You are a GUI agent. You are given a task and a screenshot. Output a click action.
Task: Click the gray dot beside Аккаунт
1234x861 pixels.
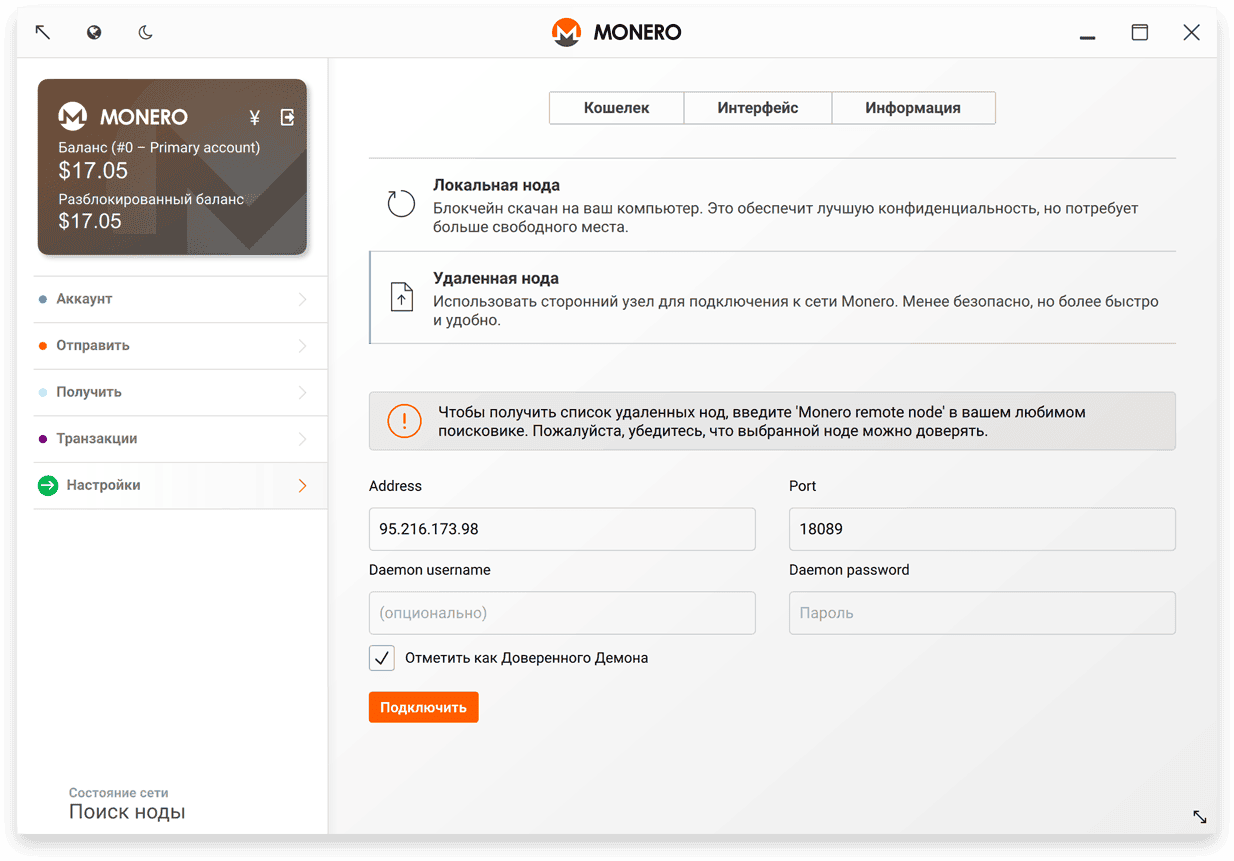[42, 299]
